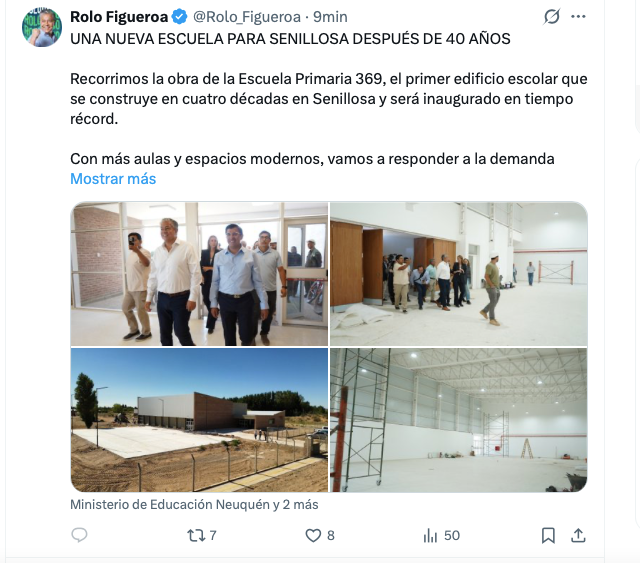
Task: Repost the tweet via retweet icon
Action: pos(196,535)
